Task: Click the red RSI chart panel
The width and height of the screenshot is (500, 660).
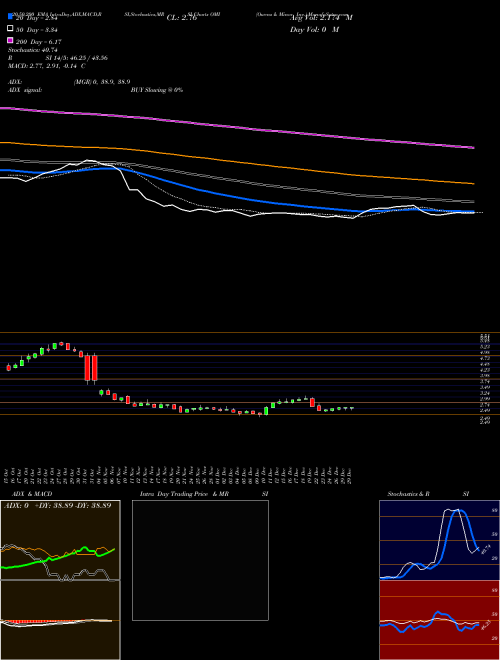Action: (x=439, y=620)
